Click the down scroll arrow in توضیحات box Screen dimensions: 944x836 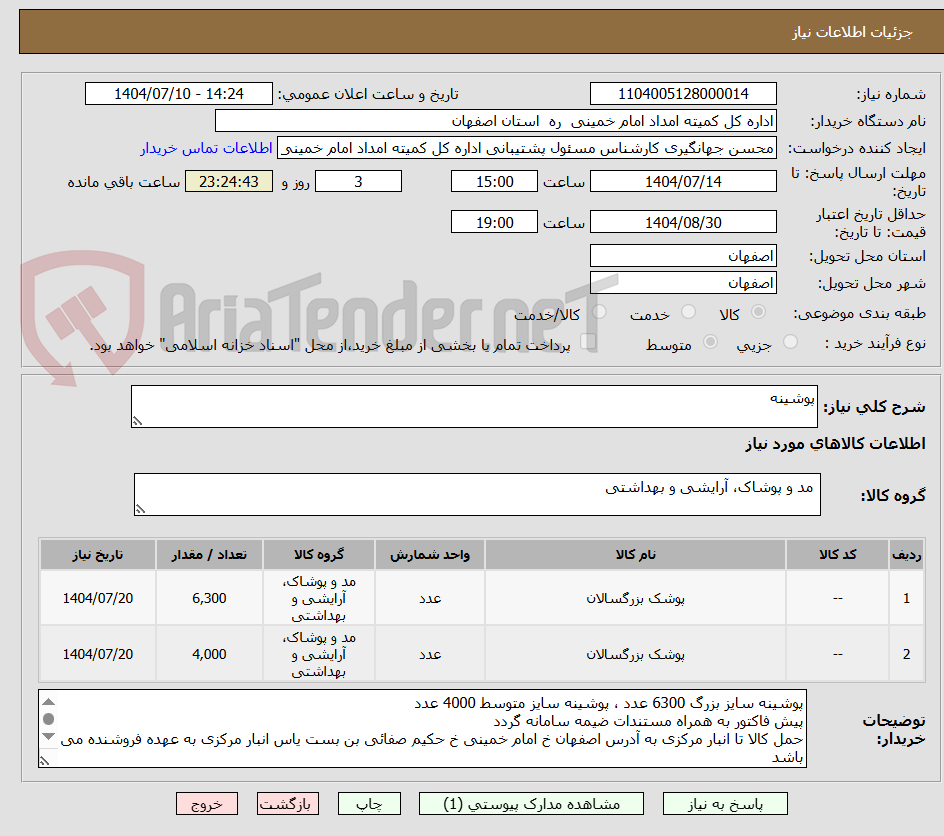coord(48,737)
